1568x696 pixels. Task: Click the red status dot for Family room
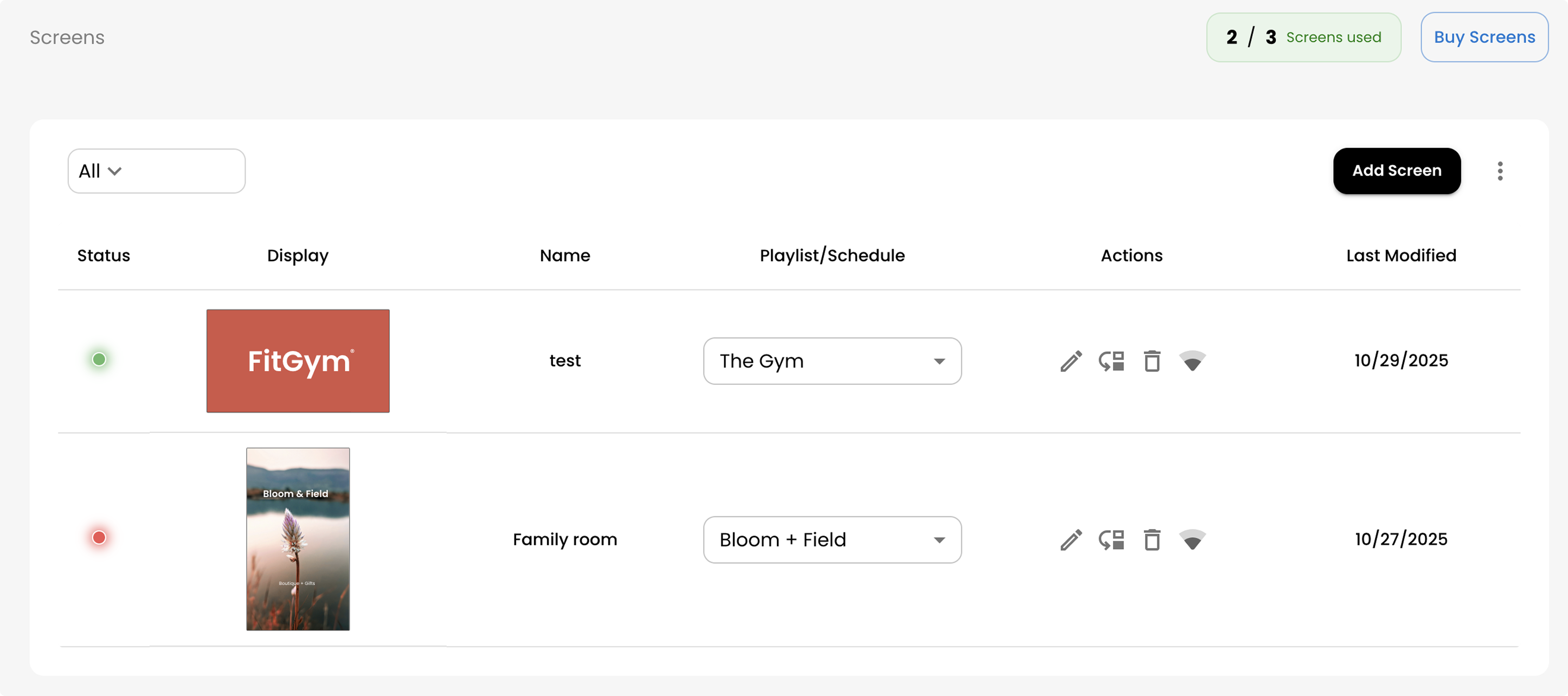(99, 538)
